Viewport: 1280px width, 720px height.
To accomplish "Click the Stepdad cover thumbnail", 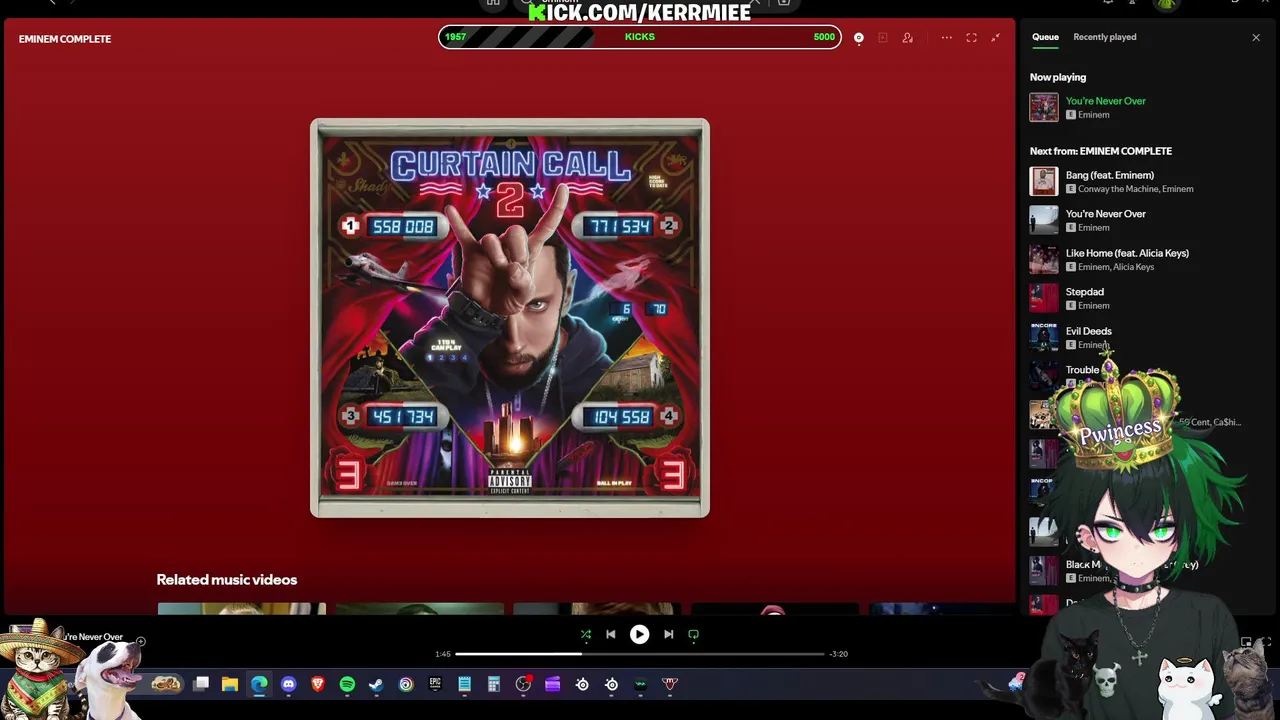I will point(1044,298).
